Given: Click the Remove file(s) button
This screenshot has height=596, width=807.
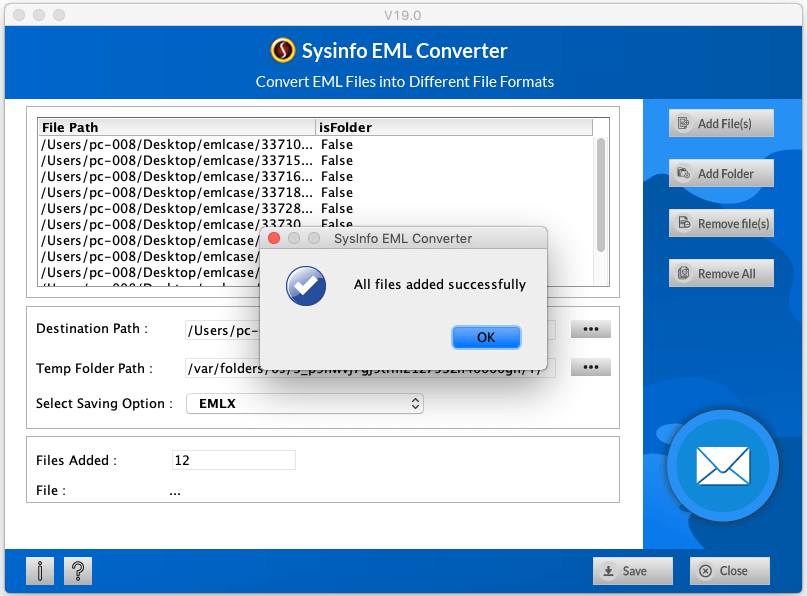Looking at the screenshot, I should coord(721,223).
